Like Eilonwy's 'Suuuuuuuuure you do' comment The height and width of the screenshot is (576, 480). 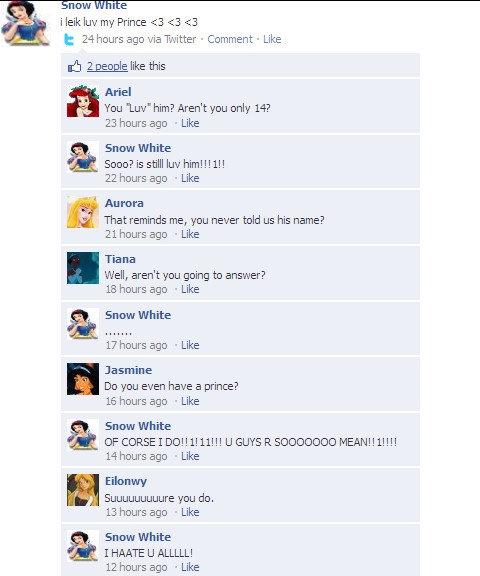click(x=190, y=512)
